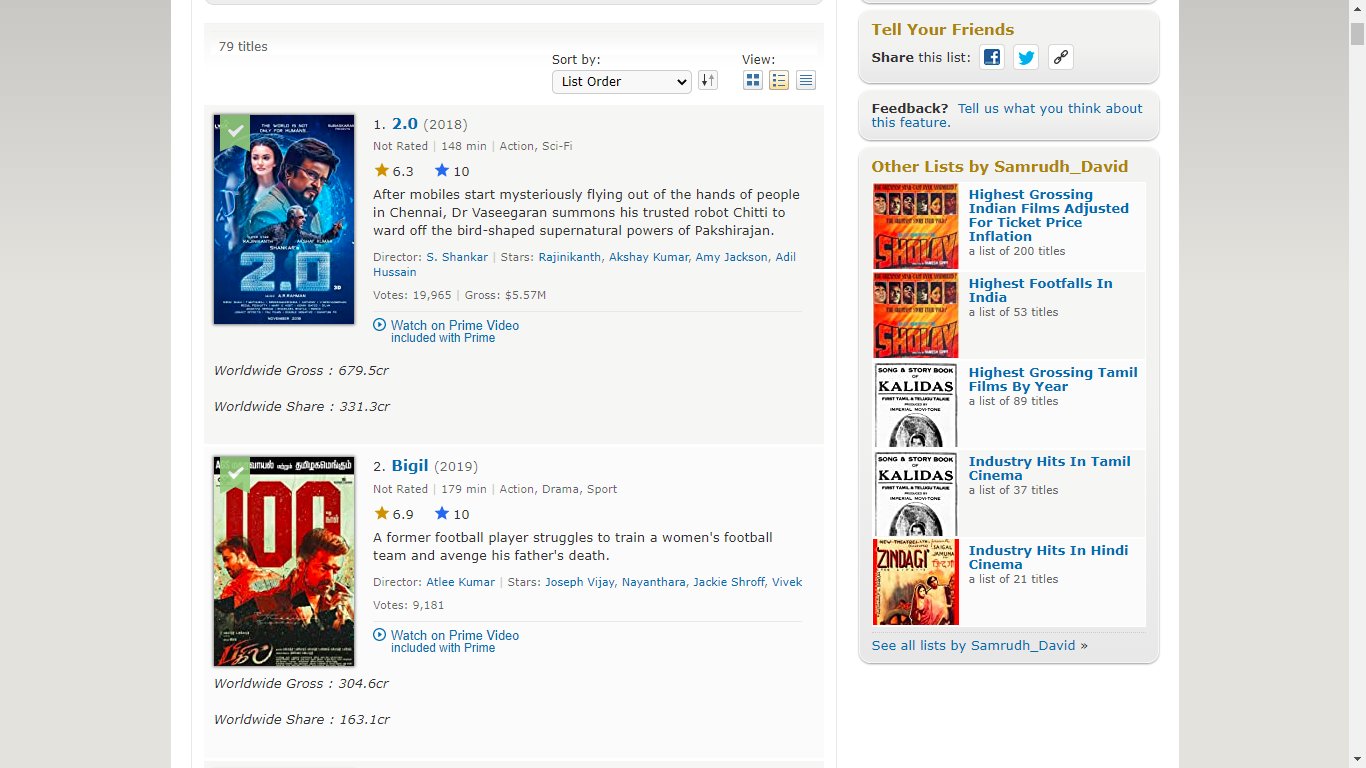Select the 'Votes: 9,181' text for Bigil
This screenshot has height=768, width=1366.
coord(409,605)
